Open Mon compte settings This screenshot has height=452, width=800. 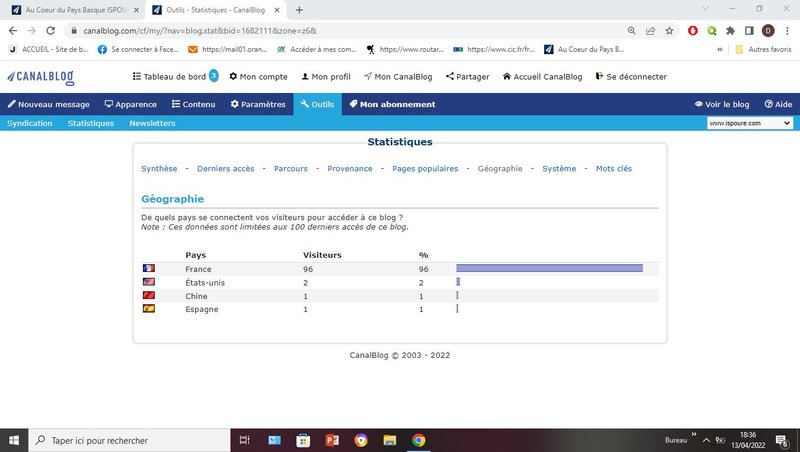click(x=258, y=77)
